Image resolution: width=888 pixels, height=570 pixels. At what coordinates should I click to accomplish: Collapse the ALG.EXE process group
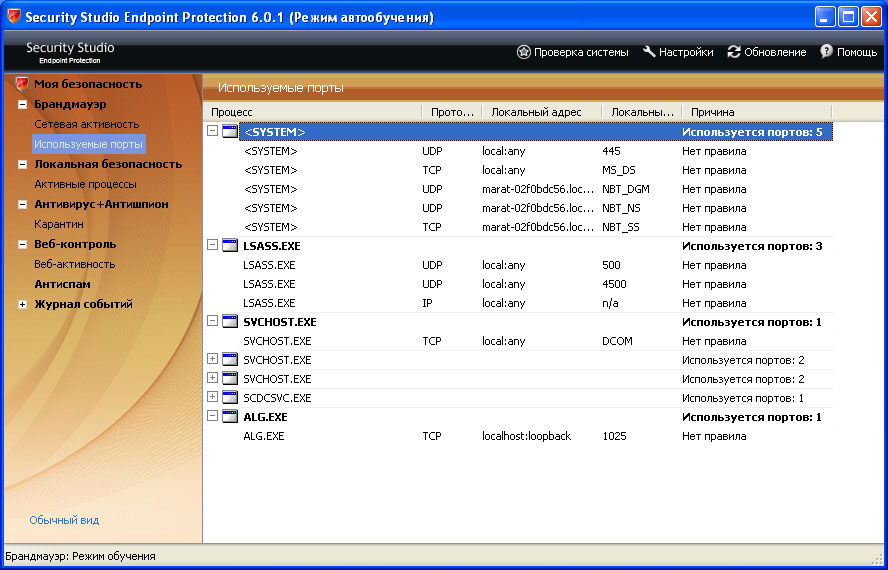coord(212,416)
